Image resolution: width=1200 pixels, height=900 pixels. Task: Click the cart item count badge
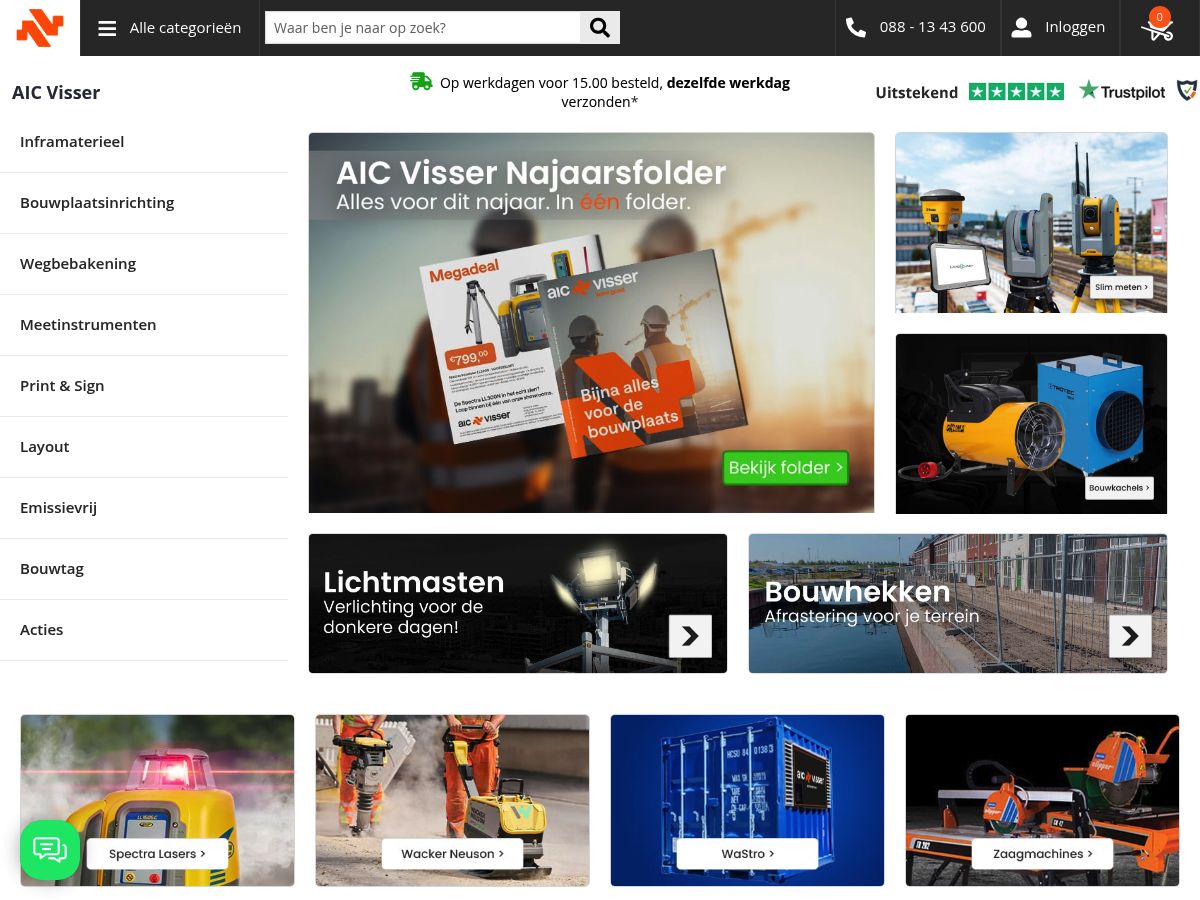[x=1159, y=17]
